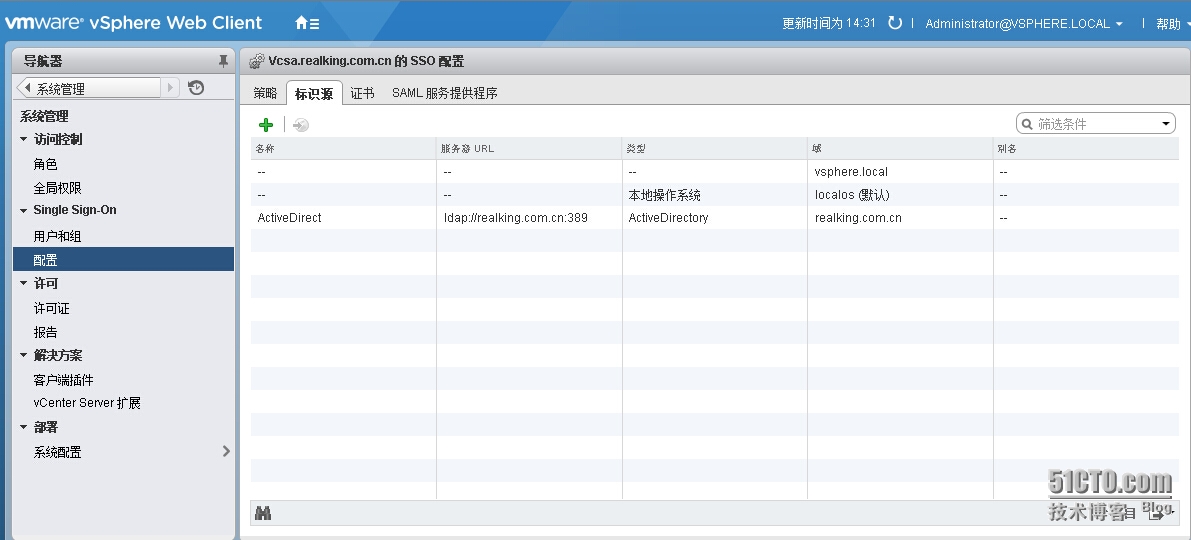
Task: Click the vmware vSphere Web Client logo
Action: point(134,23)
